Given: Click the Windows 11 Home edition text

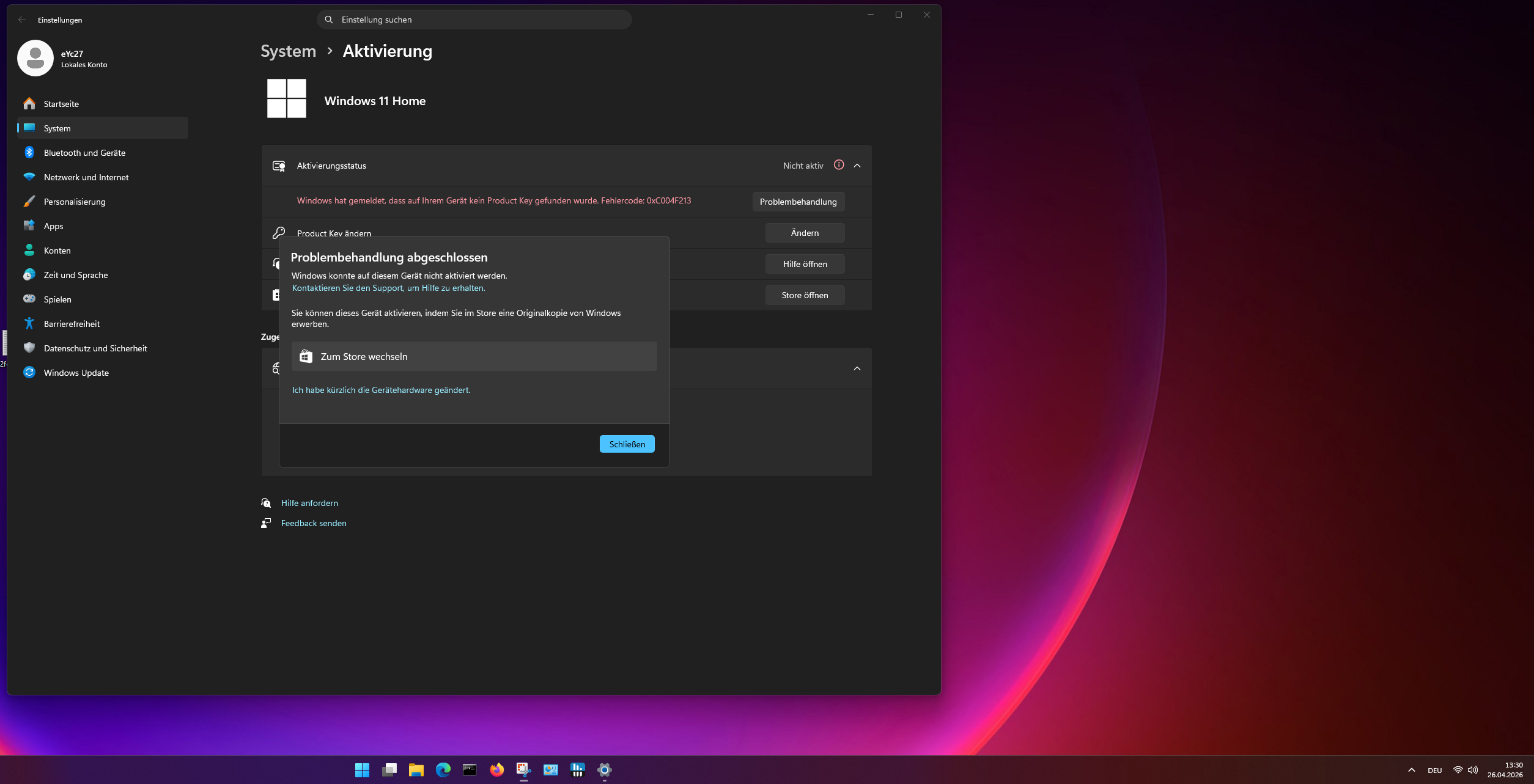Looking at the screenshot, I should [x=375, y=101].
